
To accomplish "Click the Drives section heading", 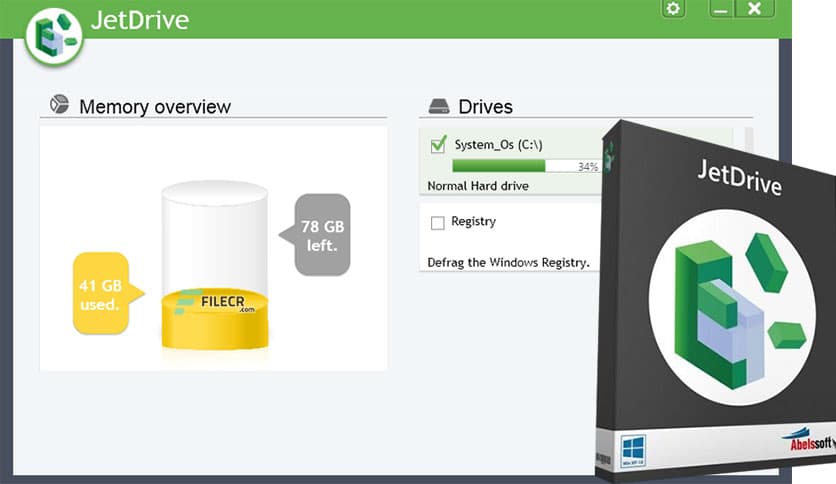I will 485,106.
